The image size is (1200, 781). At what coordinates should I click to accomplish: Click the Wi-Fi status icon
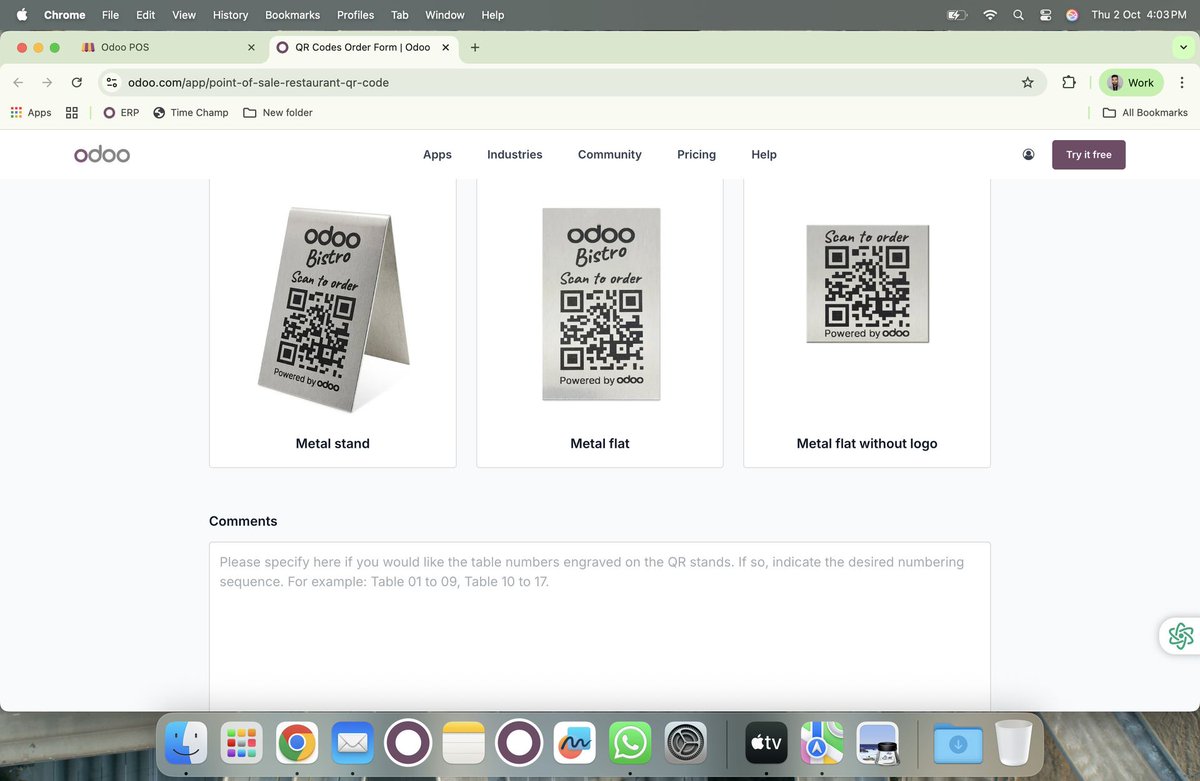click(990, 15)
